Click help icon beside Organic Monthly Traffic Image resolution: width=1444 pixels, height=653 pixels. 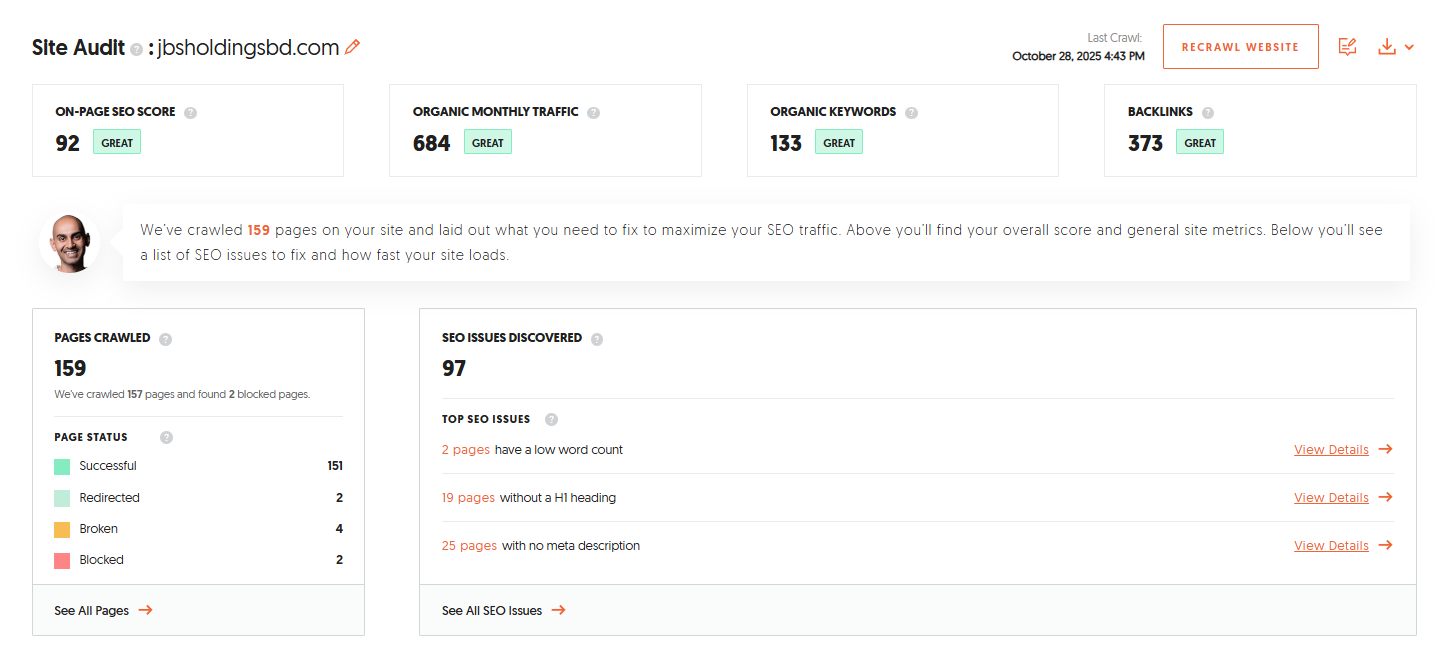coord(593,113)
